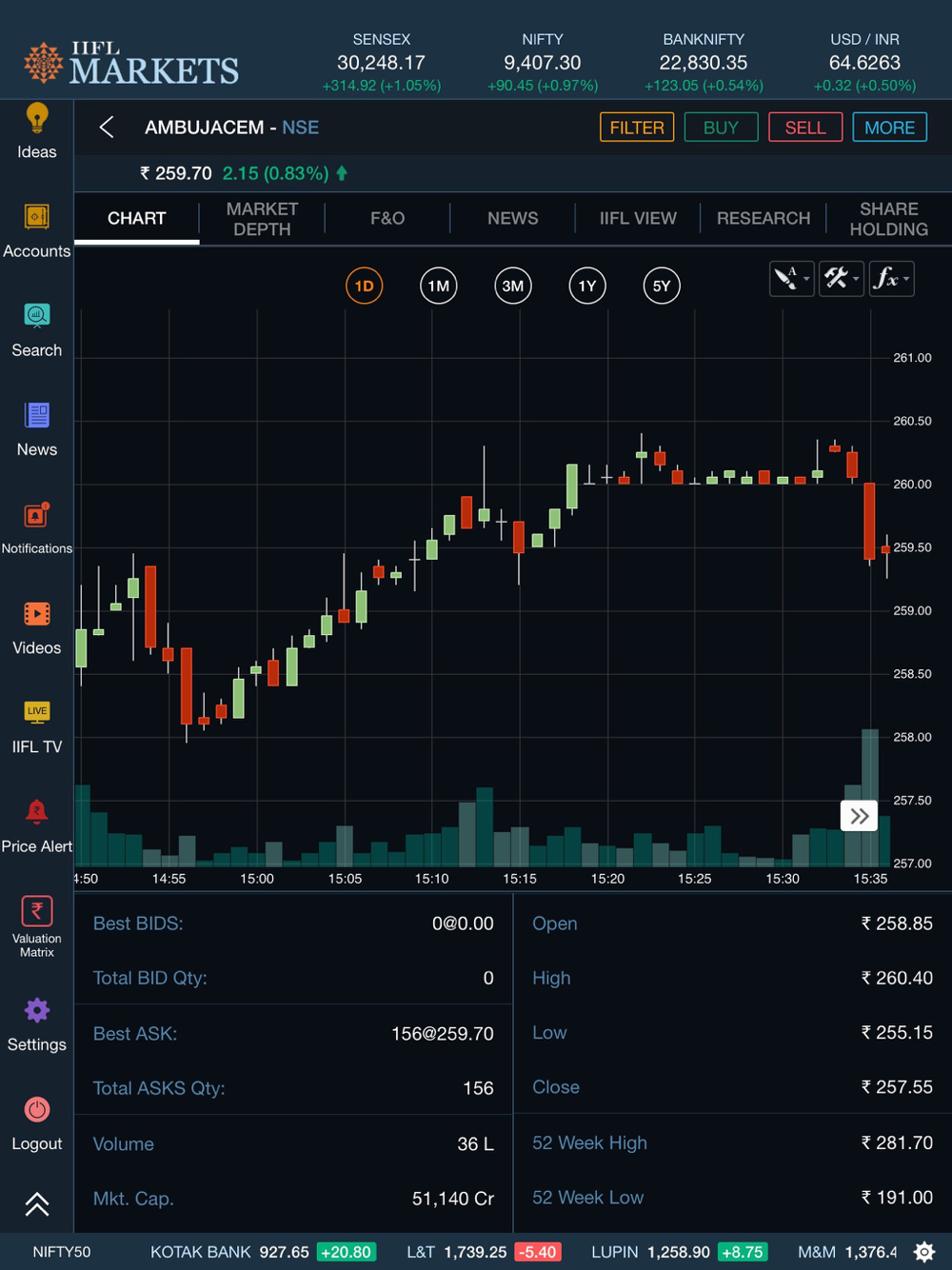This screenshot has width=952, height=1270.
Task: Tap the SENSEX index value
Action: pyautogui.click(x=381, y=63)
